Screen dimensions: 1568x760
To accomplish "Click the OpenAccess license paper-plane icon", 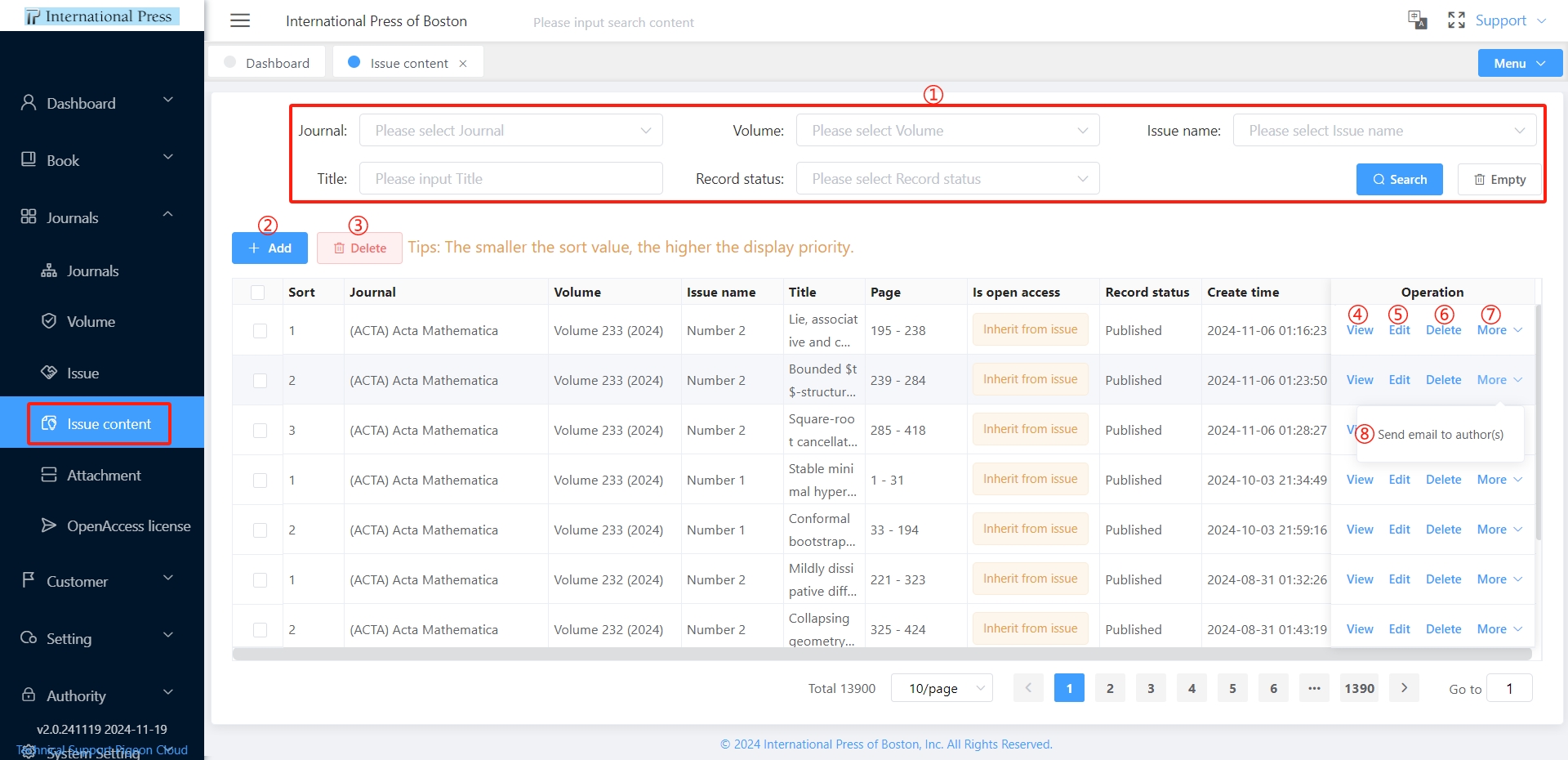I will pyautogui.click(x=49, y=525).
